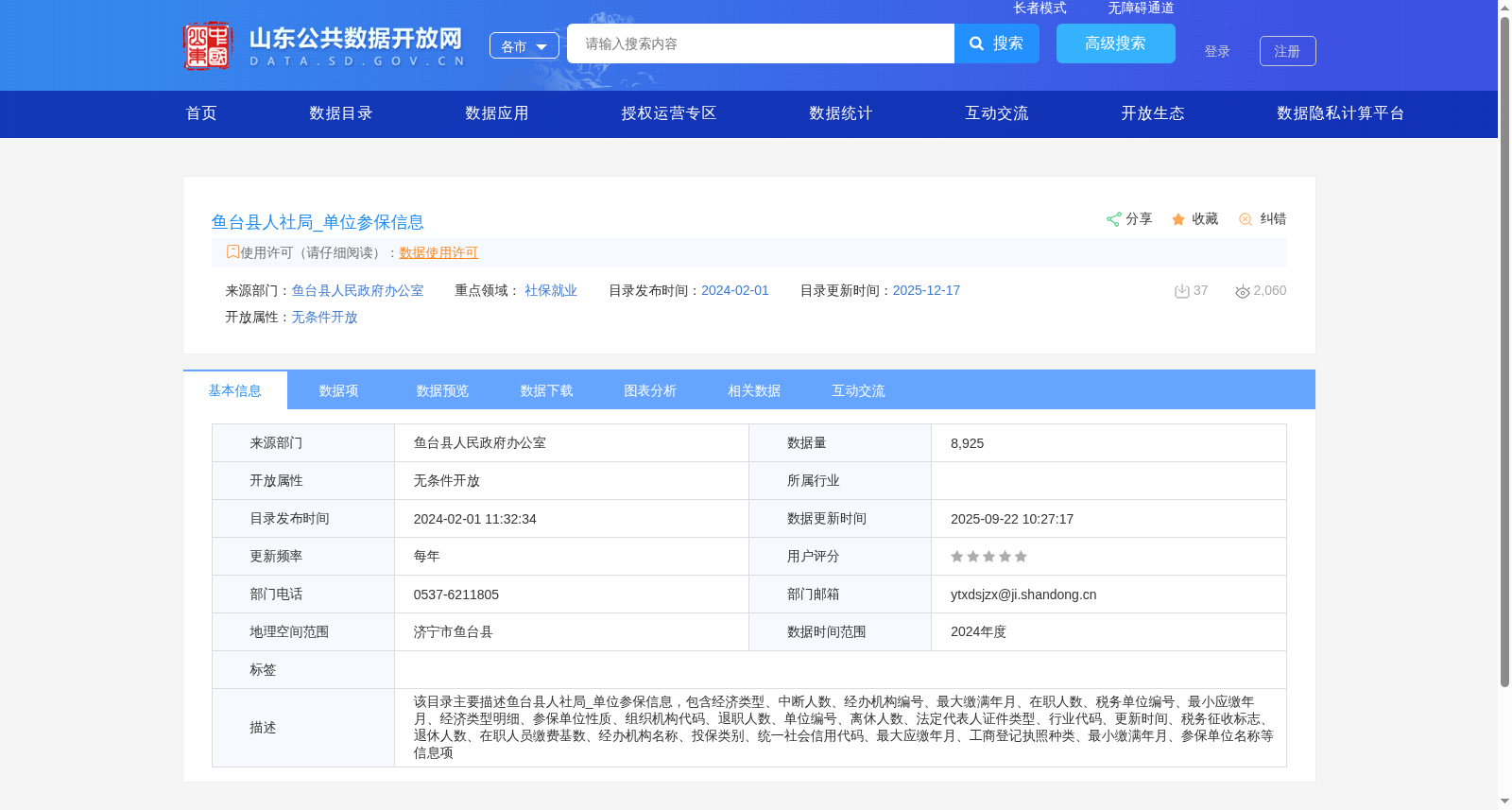Click the Shandong data portal logo
The image size is (1512, 810).
click(x=323, y=45)
